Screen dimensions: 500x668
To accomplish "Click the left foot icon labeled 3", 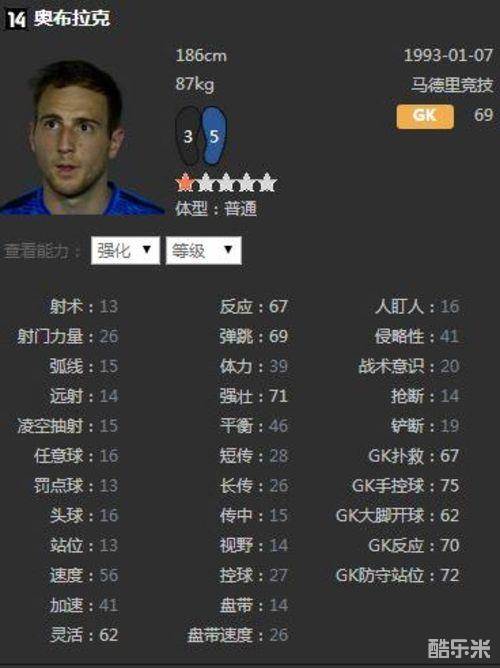I will point(188,136).
